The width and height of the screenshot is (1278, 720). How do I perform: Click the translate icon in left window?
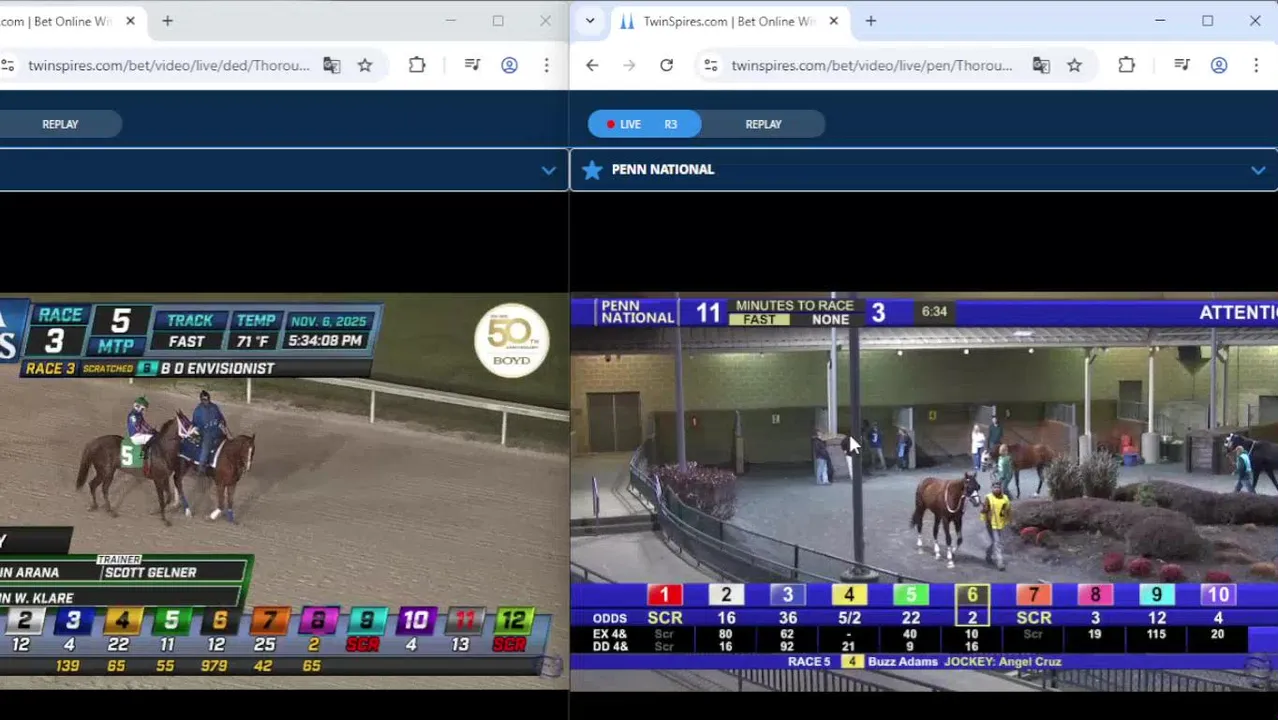tap(332, 66)
